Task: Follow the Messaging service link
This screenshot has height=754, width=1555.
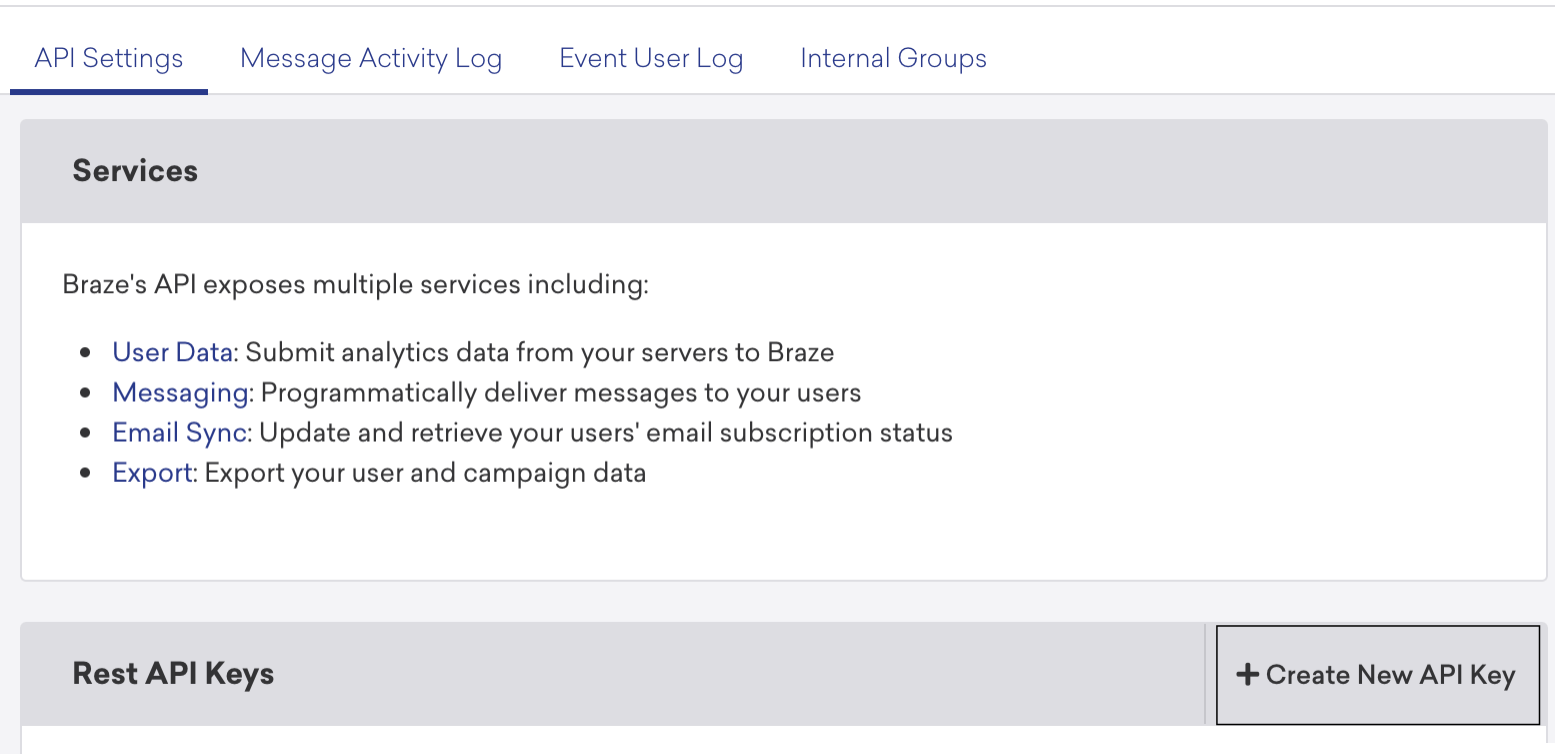Action: point(180,393)
